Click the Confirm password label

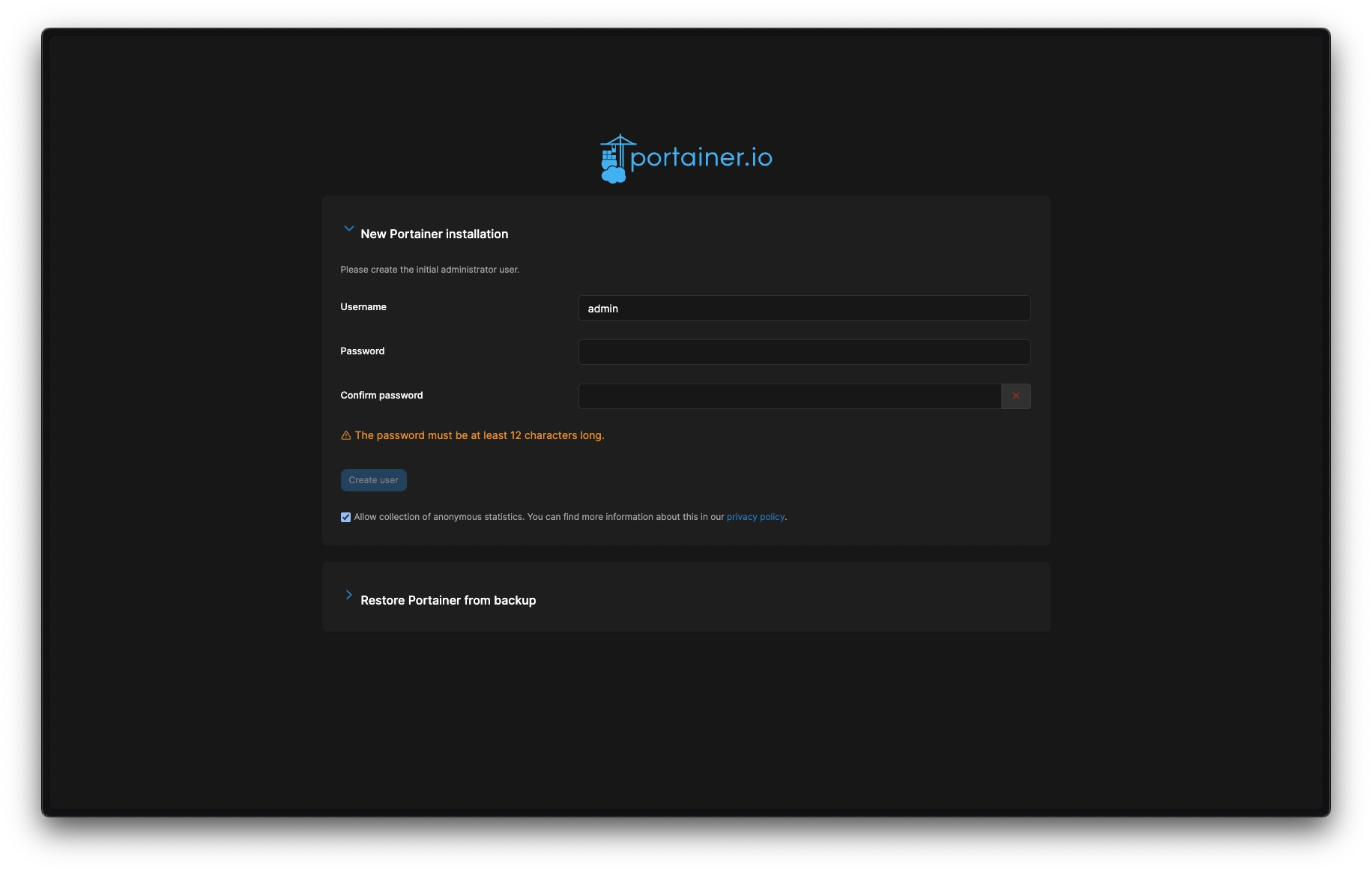click(381, 395)
